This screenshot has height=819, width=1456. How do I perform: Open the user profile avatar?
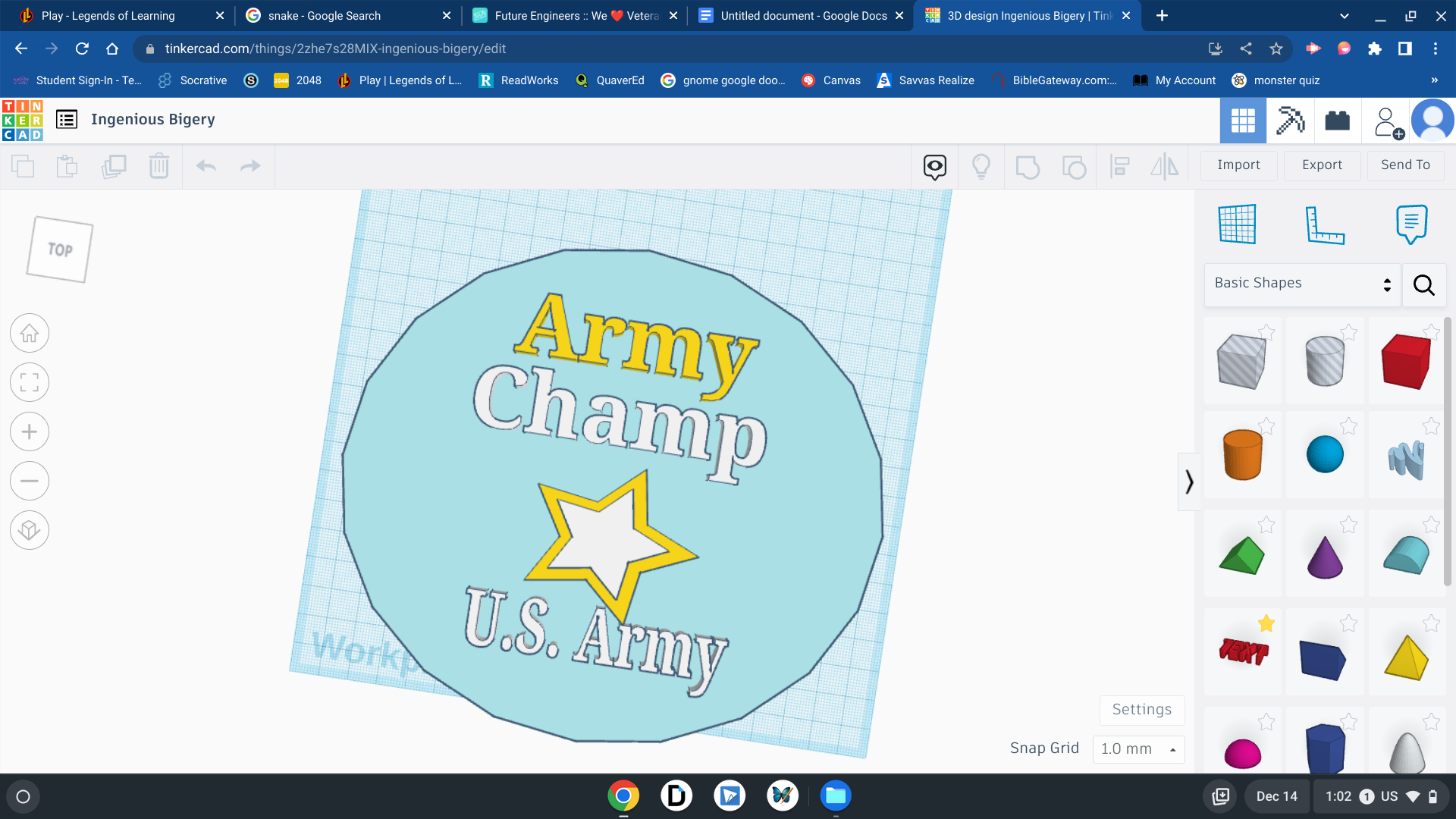1432,121
